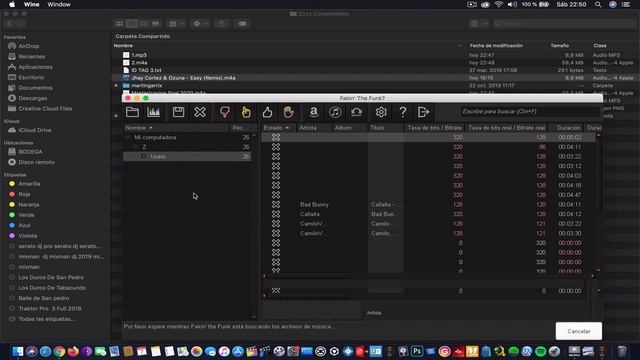Click the Amazon toolbar icon
This screenshot has width=640, height=360.
click(313, 112)
